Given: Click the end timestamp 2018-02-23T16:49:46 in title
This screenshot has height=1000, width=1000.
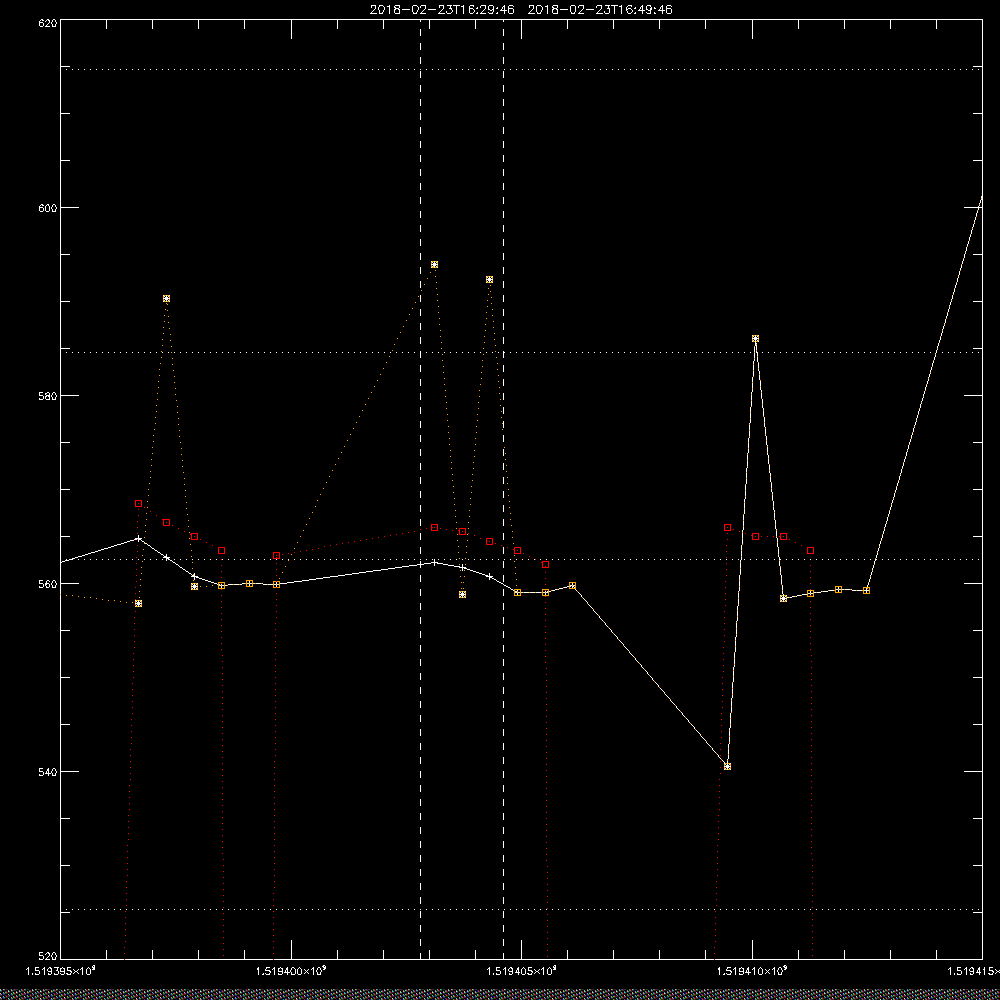Looking at the screenshot, I should click(x=600, y=10).
